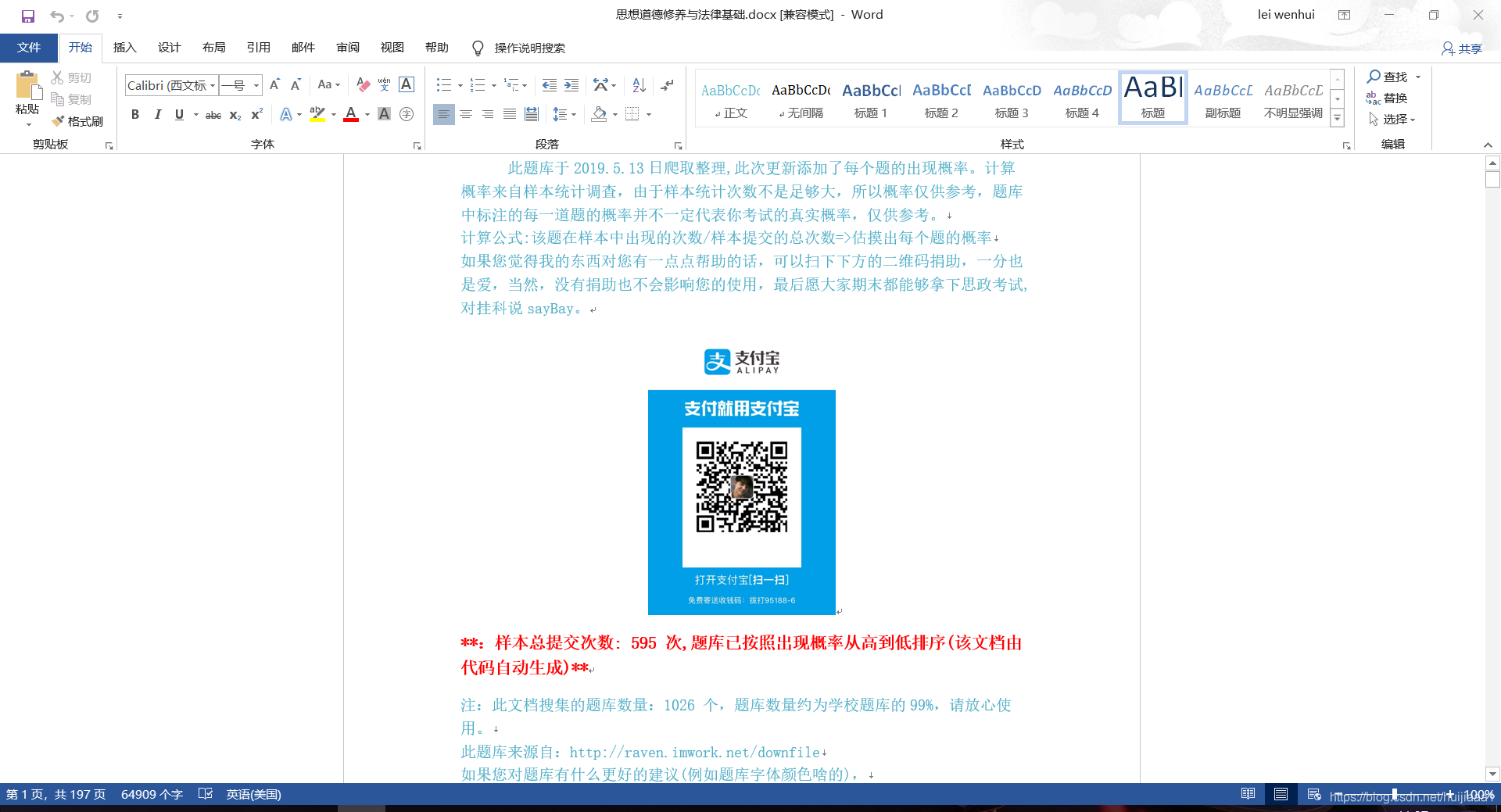The image size is (1501, 812).
Task: Click vertical scrollbar down arrow
Action: tap(1492, 774)
